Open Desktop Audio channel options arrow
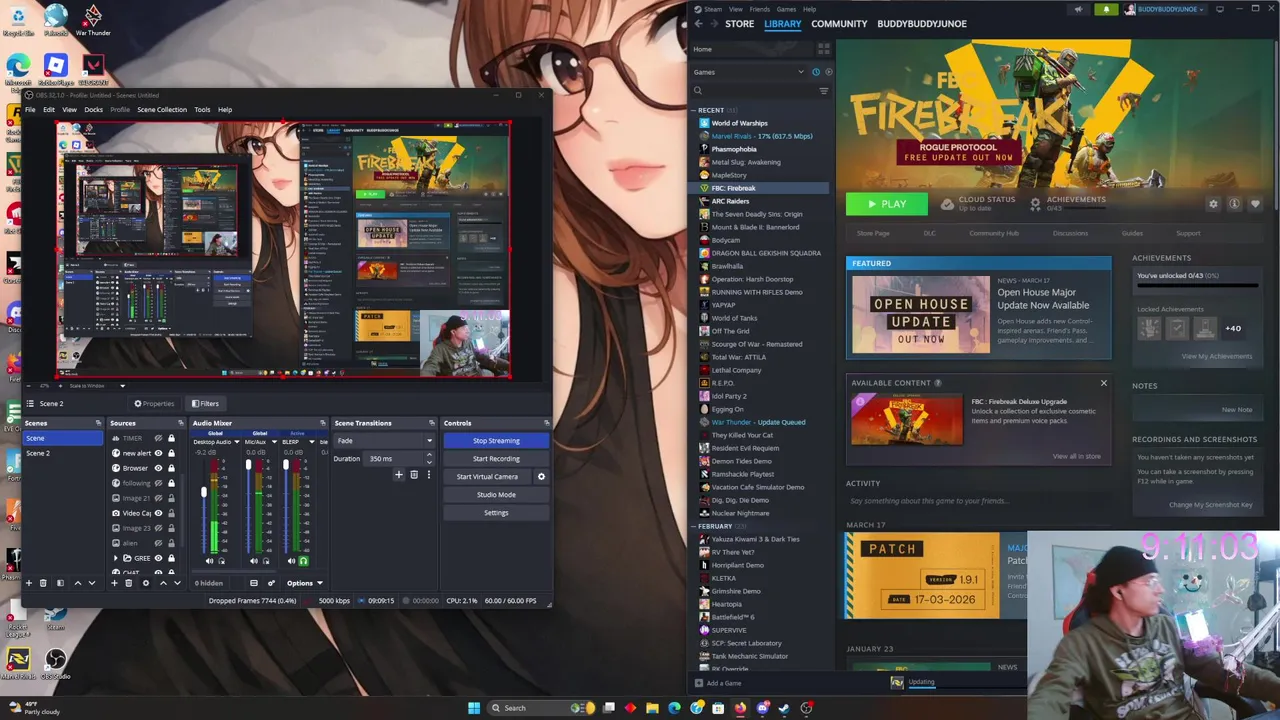 [237, 442]
